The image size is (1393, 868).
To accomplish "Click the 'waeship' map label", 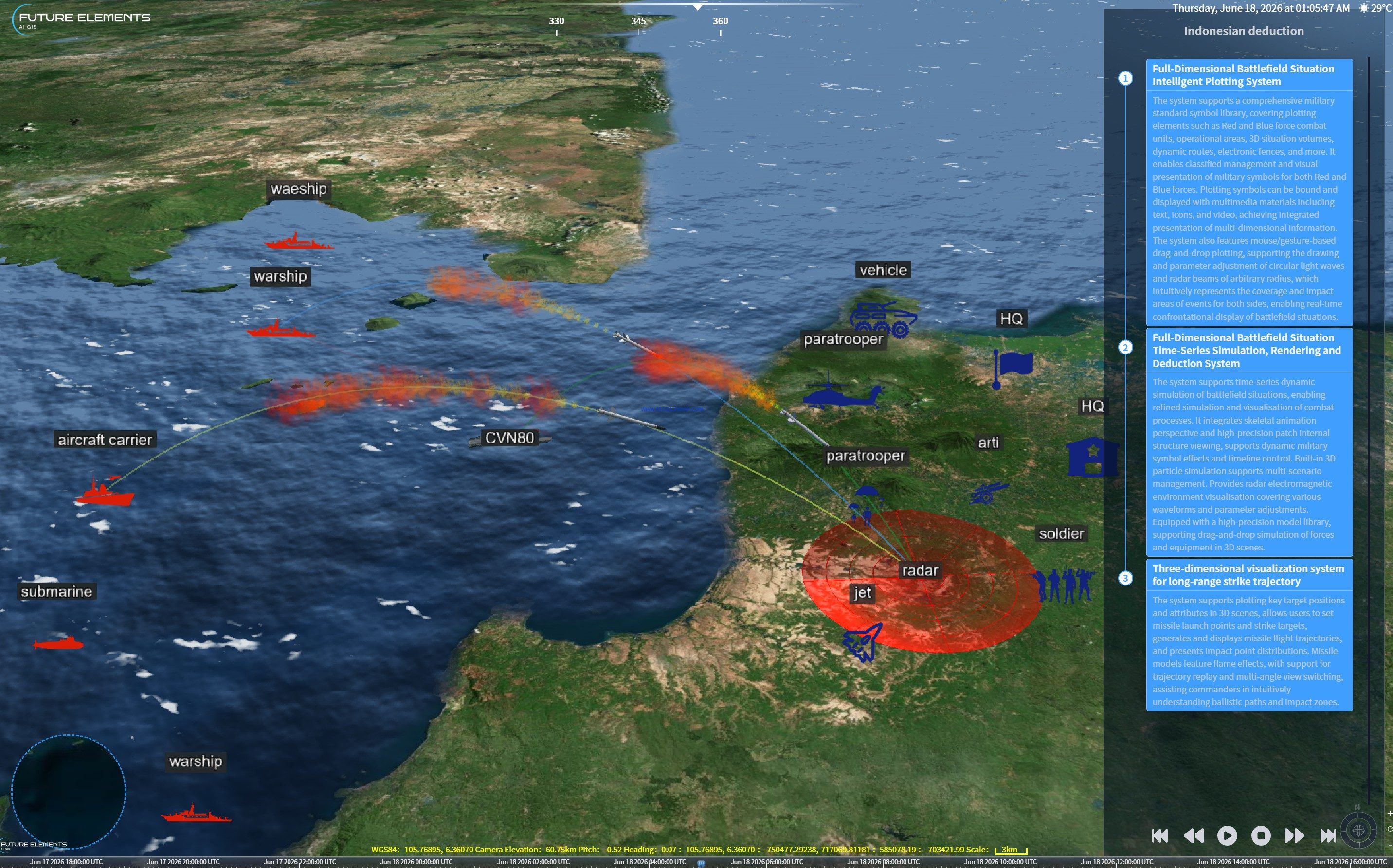I will [x=299, y=189].
